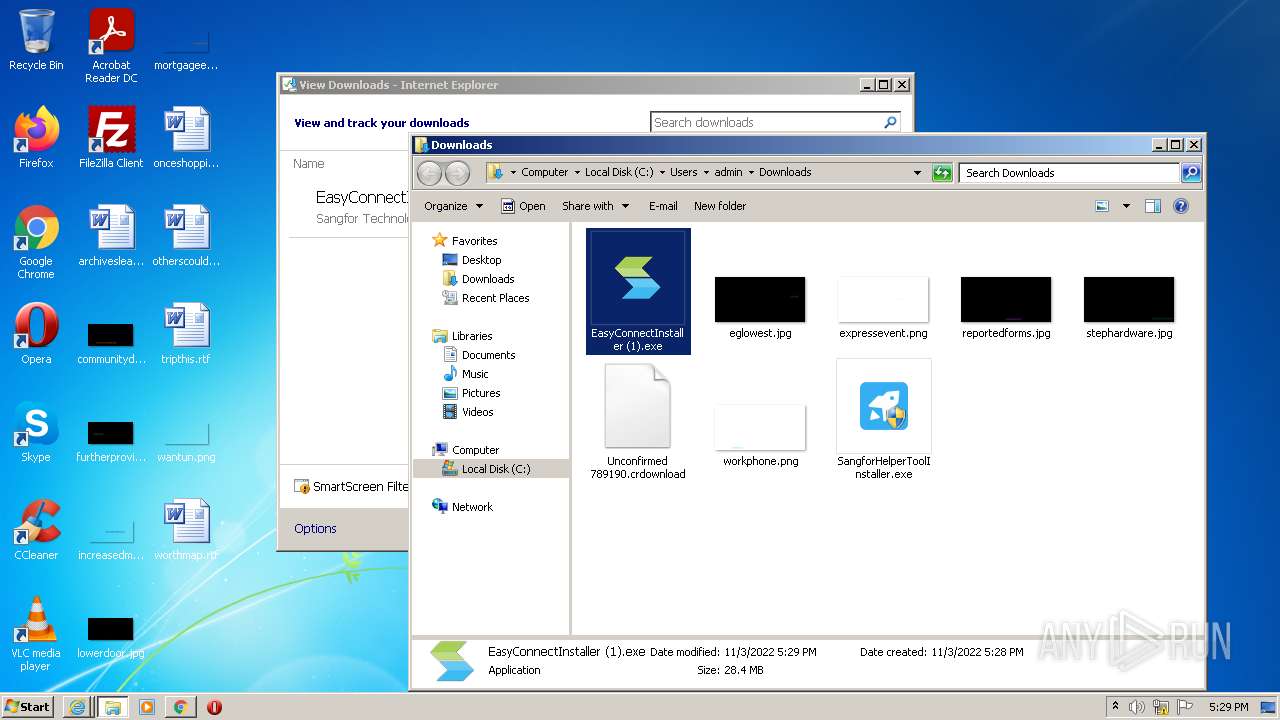
Task: Open the Recycle Bin desktop icon
Action: click(x=36, y=40)
